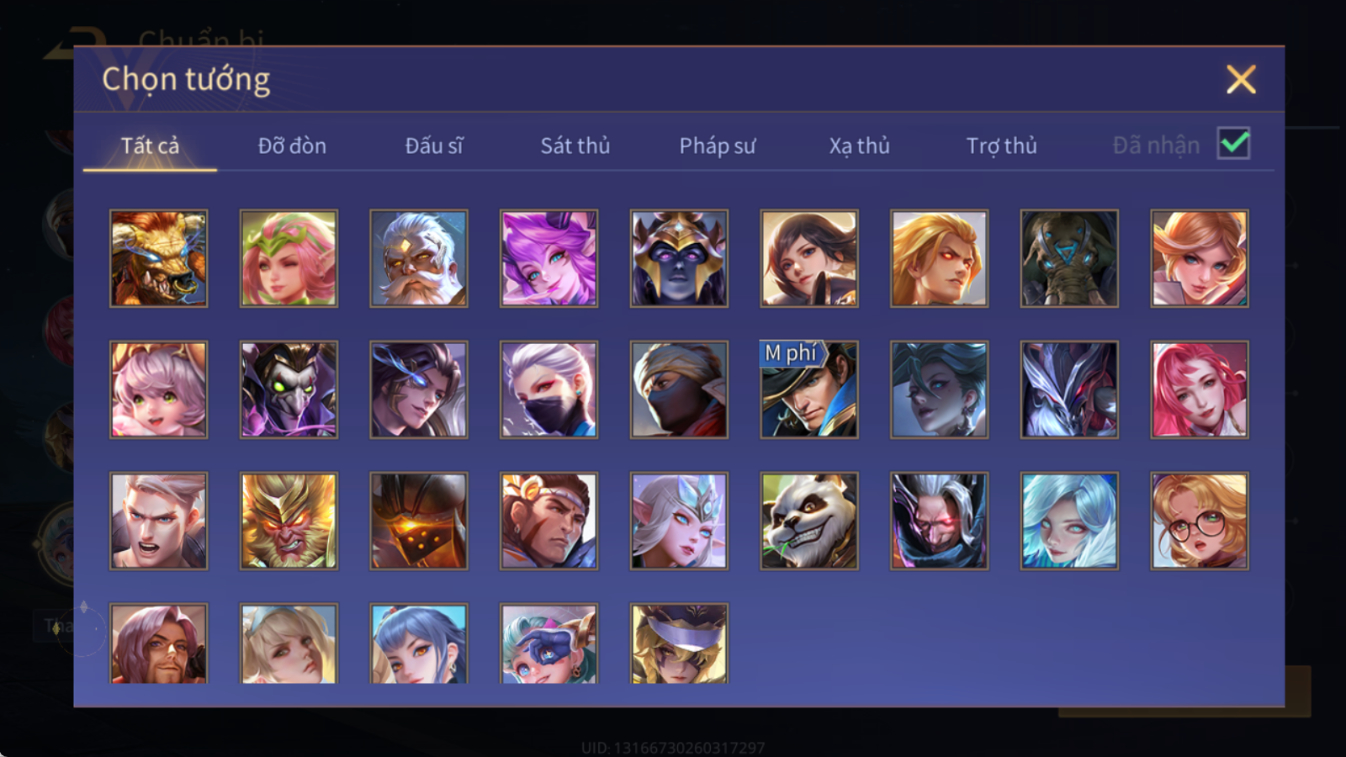The width and height of the screenshot is (1346, 757).
Task: Select the girl with round glasses
Action: click(1199, 521)
